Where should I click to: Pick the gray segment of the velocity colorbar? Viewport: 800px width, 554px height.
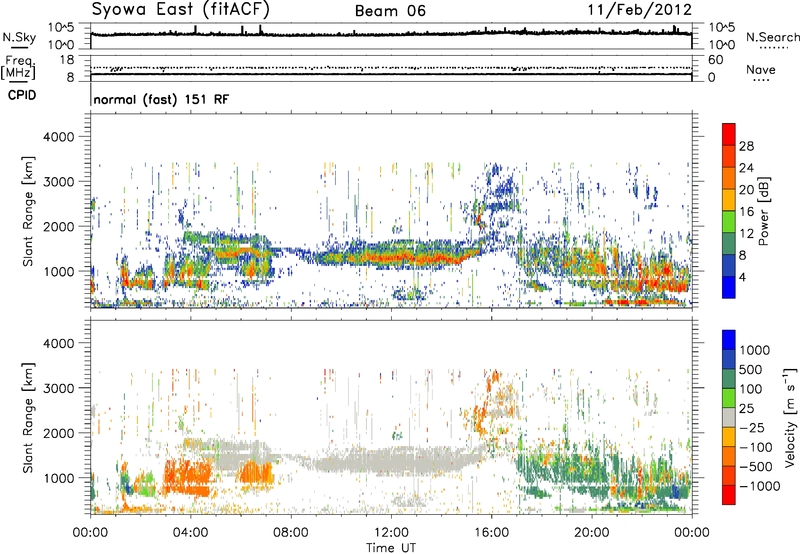[729, 417]
